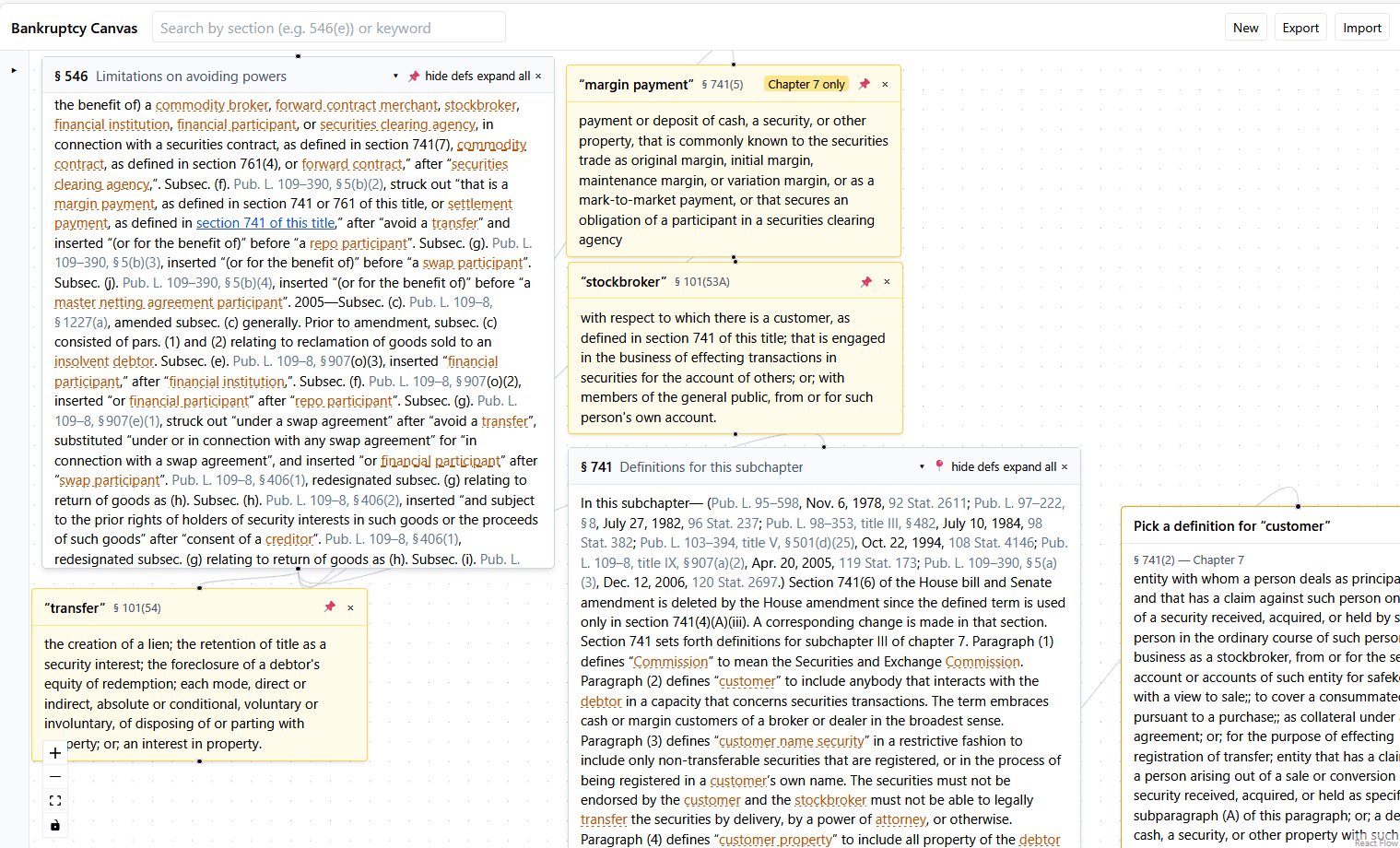Screen dimensions: 1400x848
Task: Show definition of "repo participant" in subsec. (g) line
Action: coord(359,243)
